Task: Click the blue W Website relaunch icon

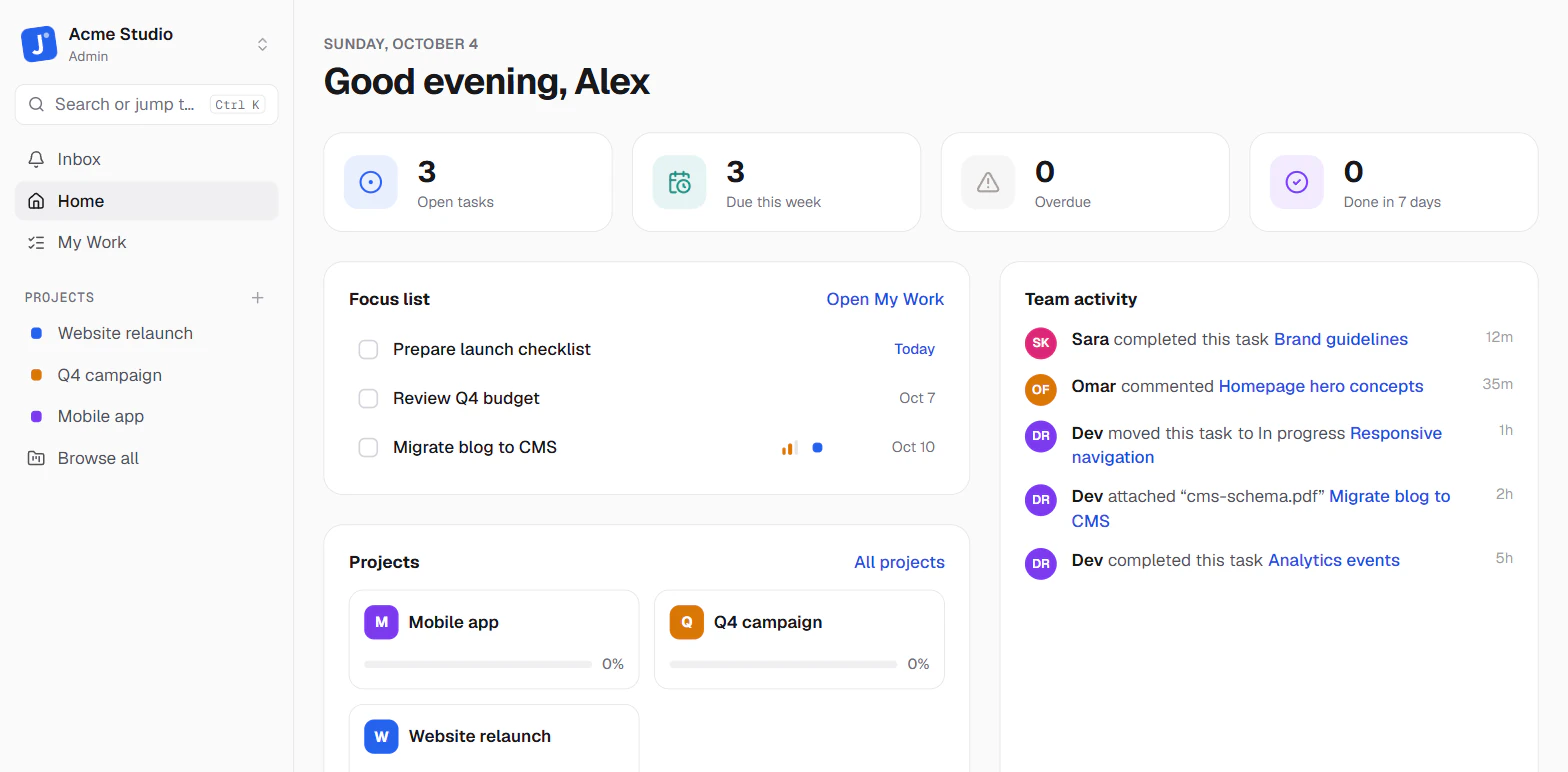Action: click(x=381, y=736)
